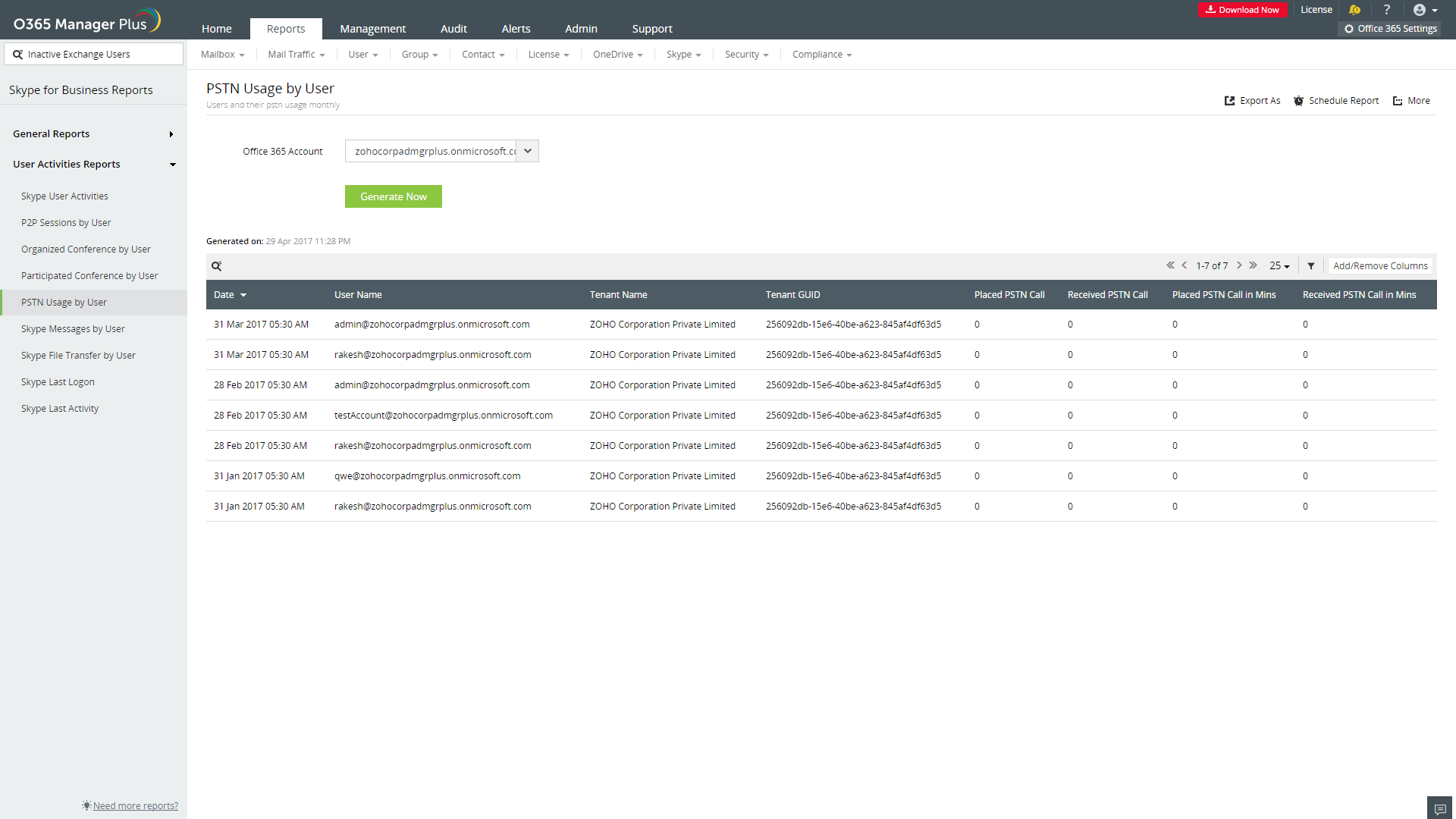Open the chat feedback icon
The width and height of the screenshot is (1456, 819).
pos(1440,809)
